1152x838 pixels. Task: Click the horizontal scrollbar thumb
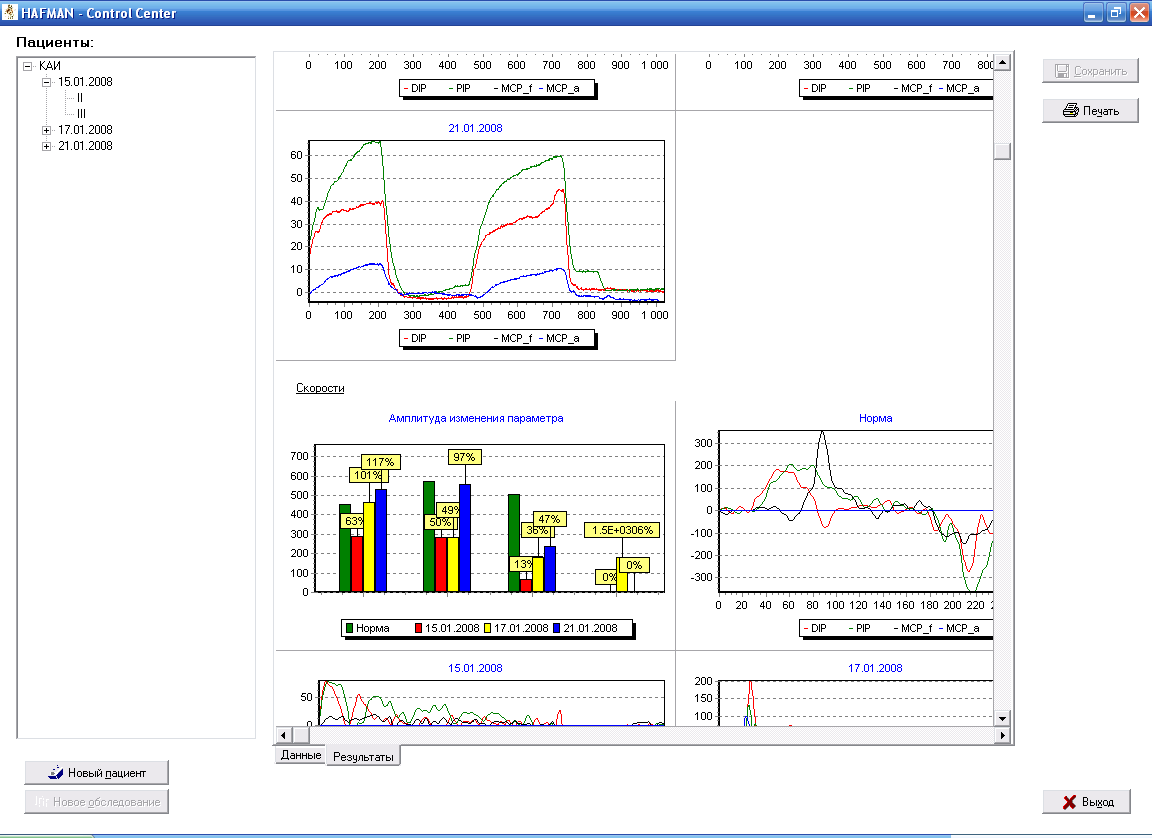click(x=300, y=734)
